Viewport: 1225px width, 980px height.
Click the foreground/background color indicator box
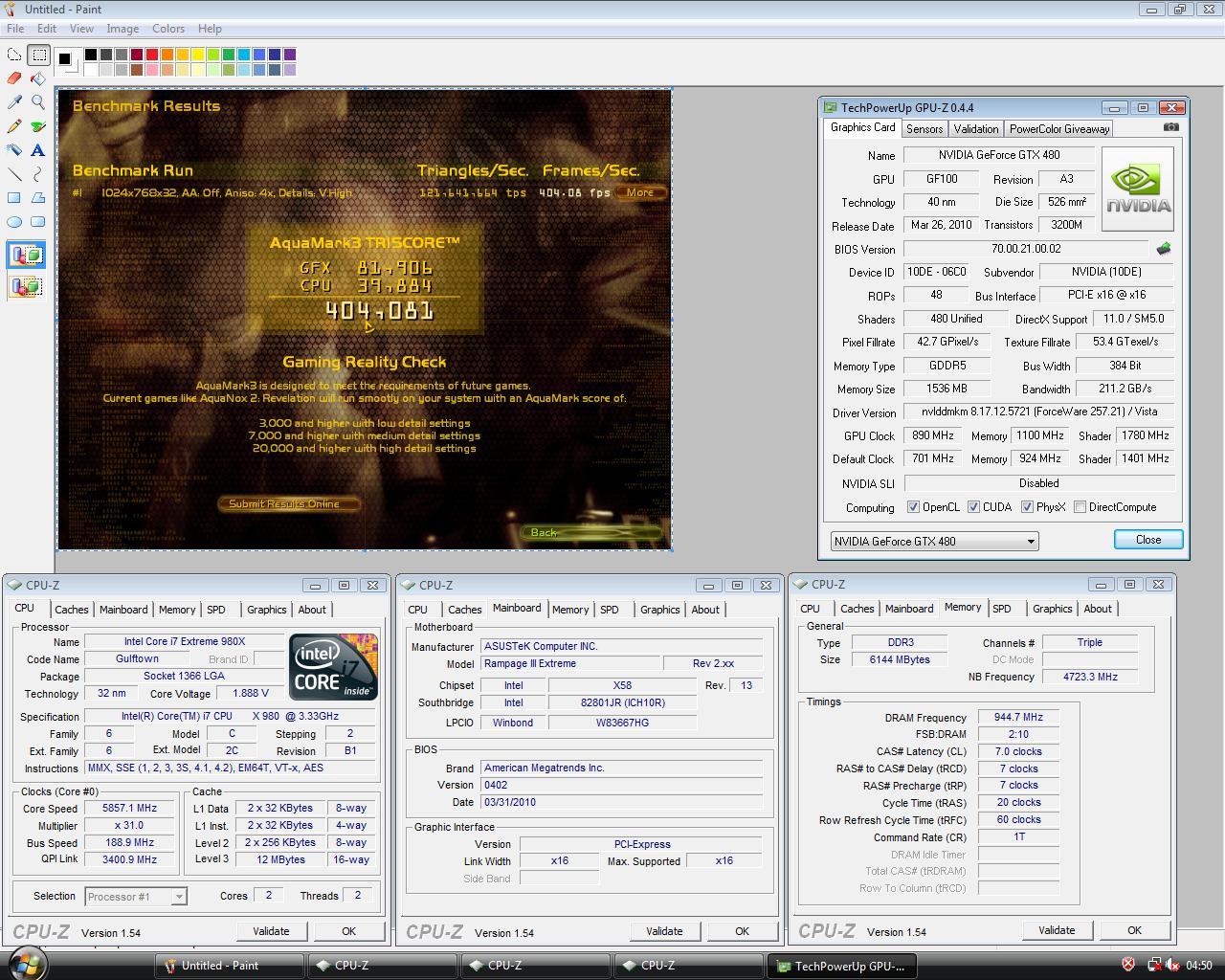click(x=66, y=60)
